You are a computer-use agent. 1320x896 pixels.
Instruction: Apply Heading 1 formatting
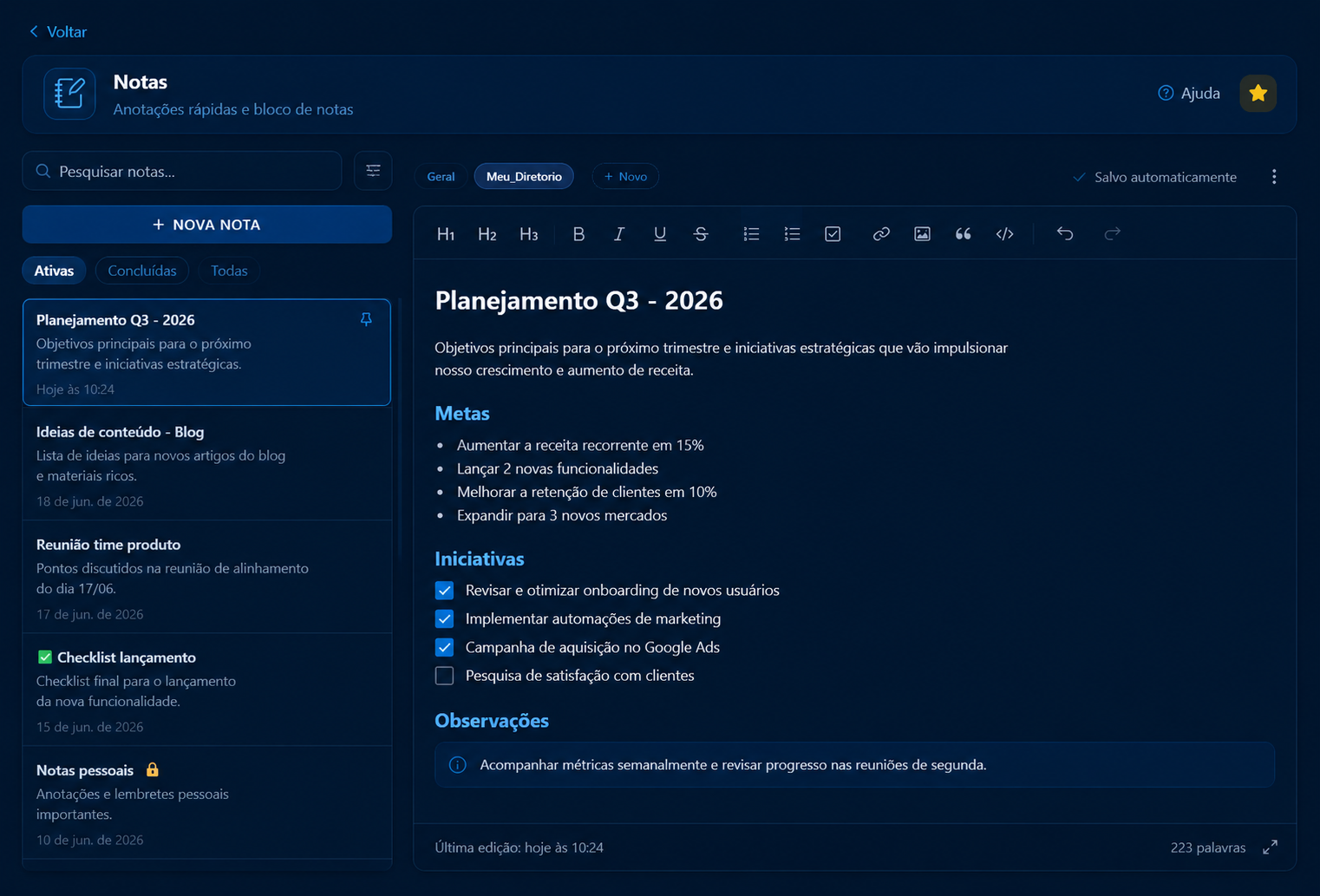coord(446,234)
